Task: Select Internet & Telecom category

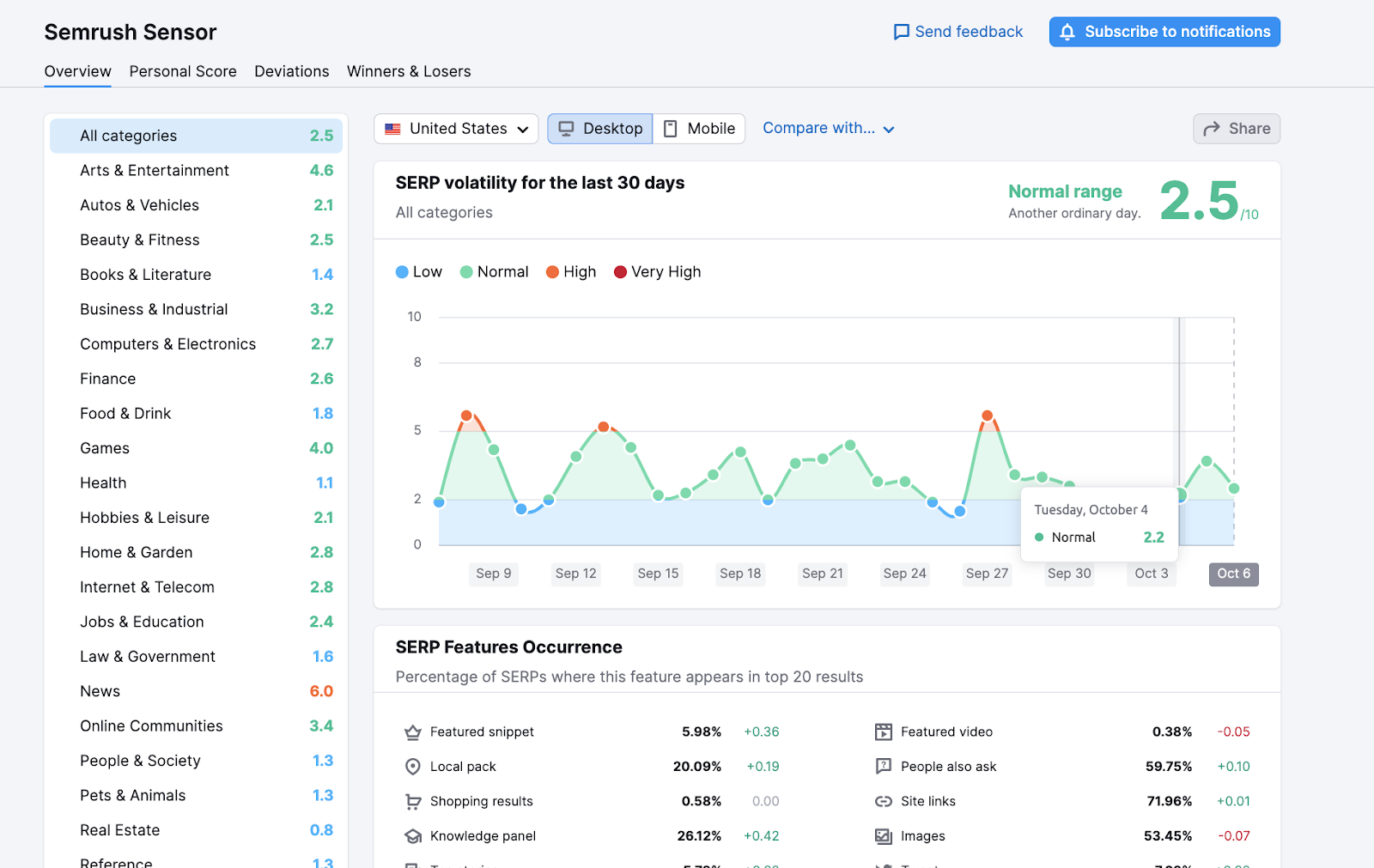Action: point(197,587)
